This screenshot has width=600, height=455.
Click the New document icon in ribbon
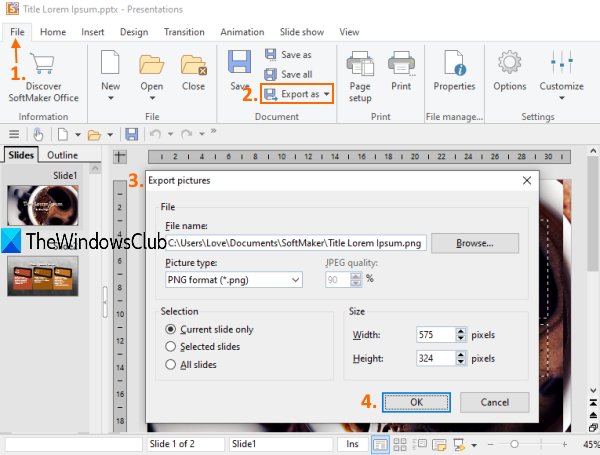pos(110,62)
